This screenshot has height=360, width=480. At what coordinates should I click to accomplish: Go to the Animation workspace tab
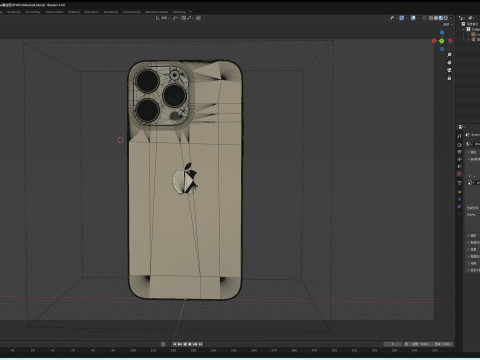(92, 12)
